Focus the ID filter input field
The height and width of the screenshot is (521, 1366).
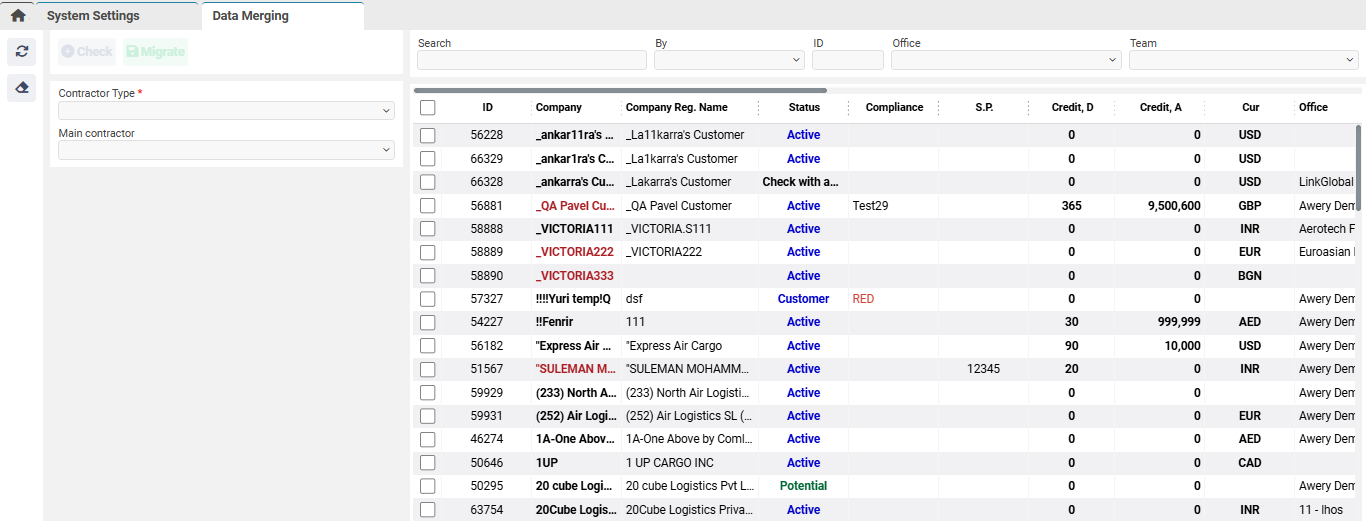[x=847, y=60]
